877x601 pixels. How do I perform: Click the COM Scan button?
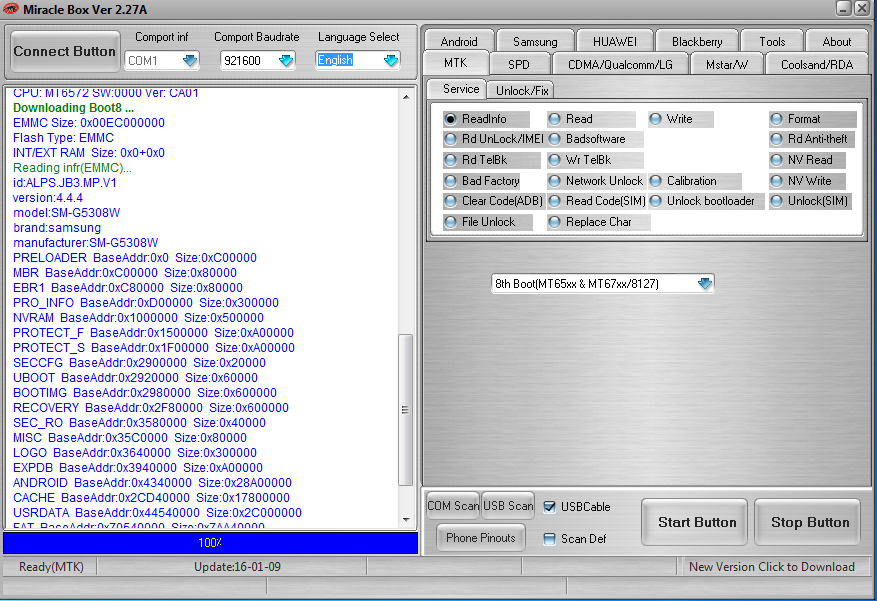[453, 506]
